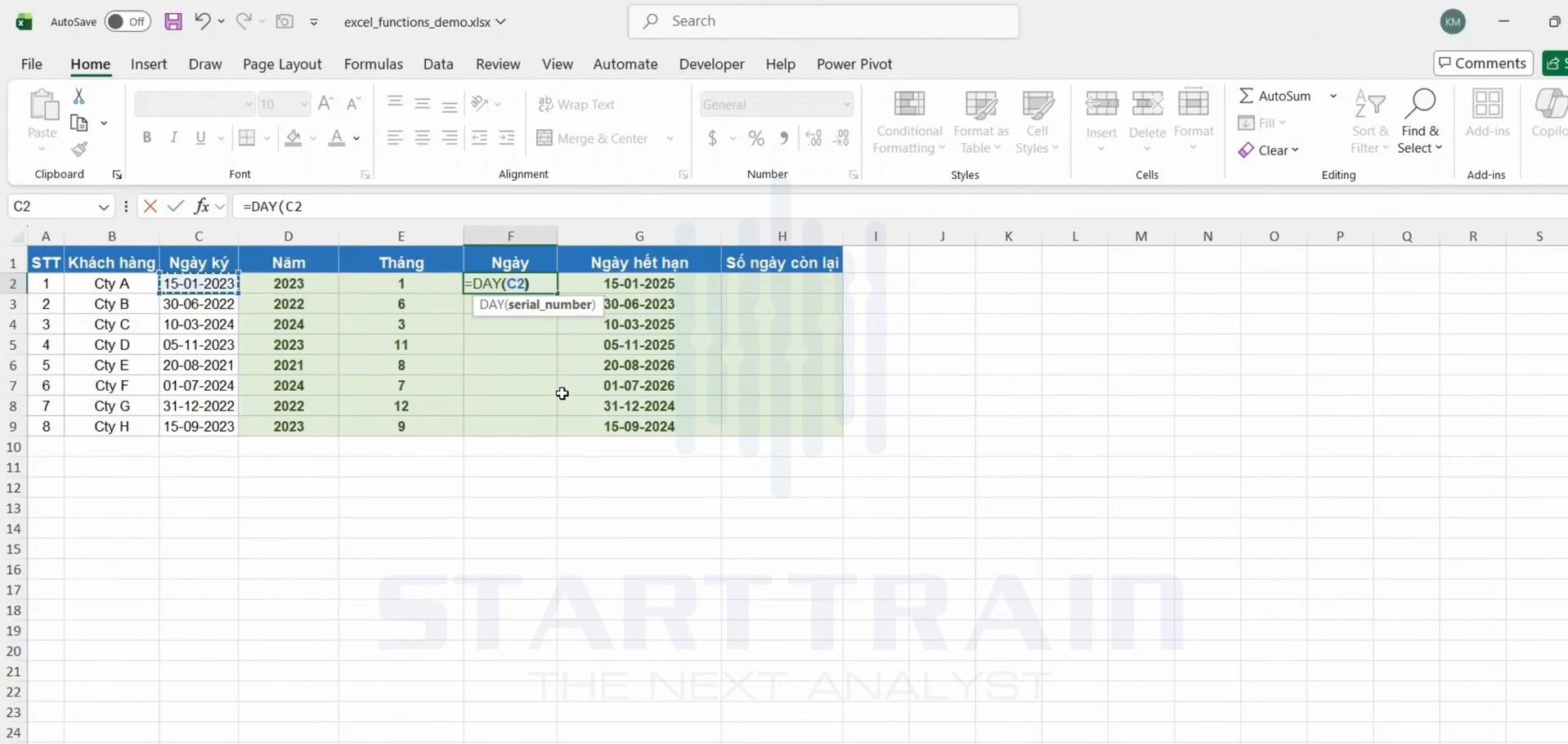Click Format as Table button

[x=981, y=123]
